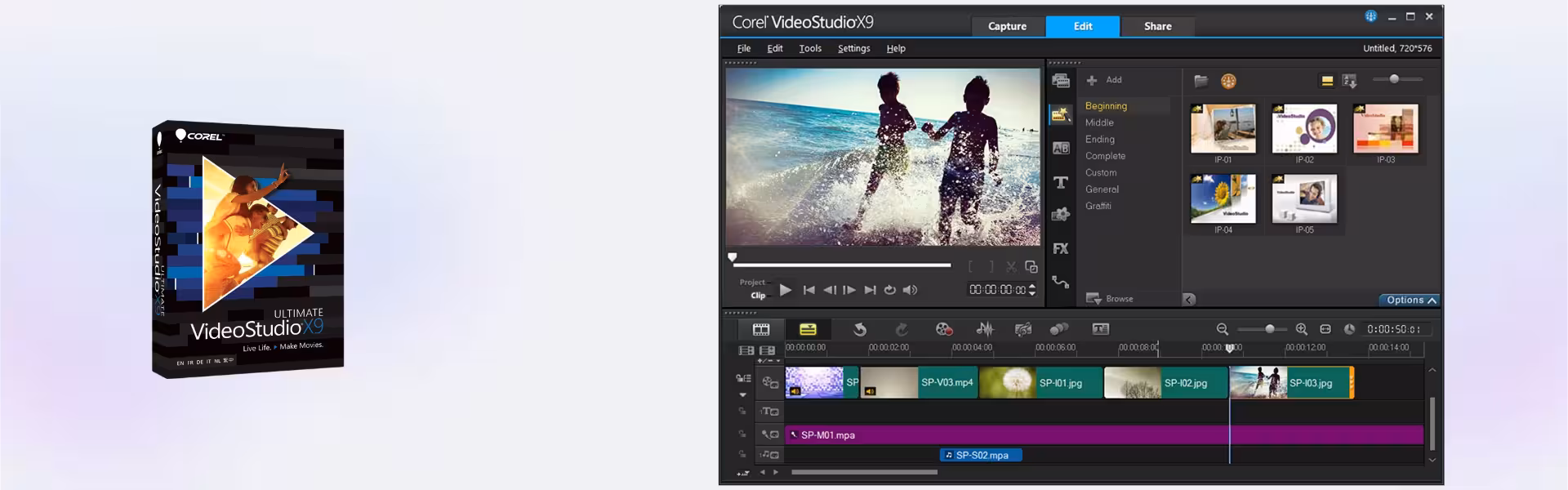Select the IP-04 template thumbnail
1568x490 pixels.
click(1223, 198)
